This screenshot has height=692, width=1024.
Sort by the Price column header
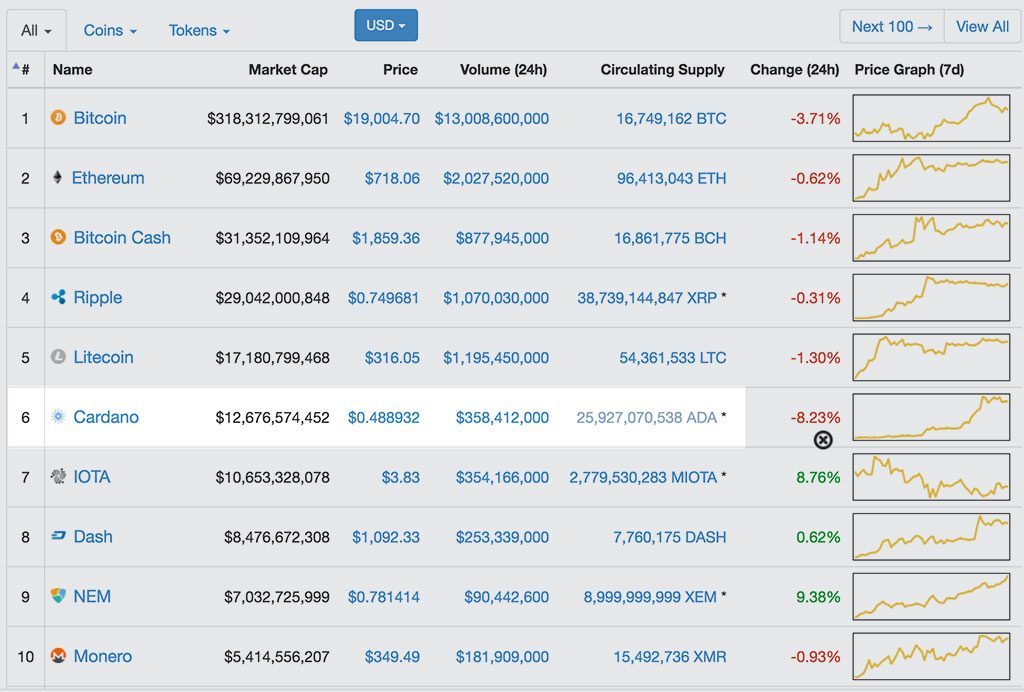[x=400, y=69]
